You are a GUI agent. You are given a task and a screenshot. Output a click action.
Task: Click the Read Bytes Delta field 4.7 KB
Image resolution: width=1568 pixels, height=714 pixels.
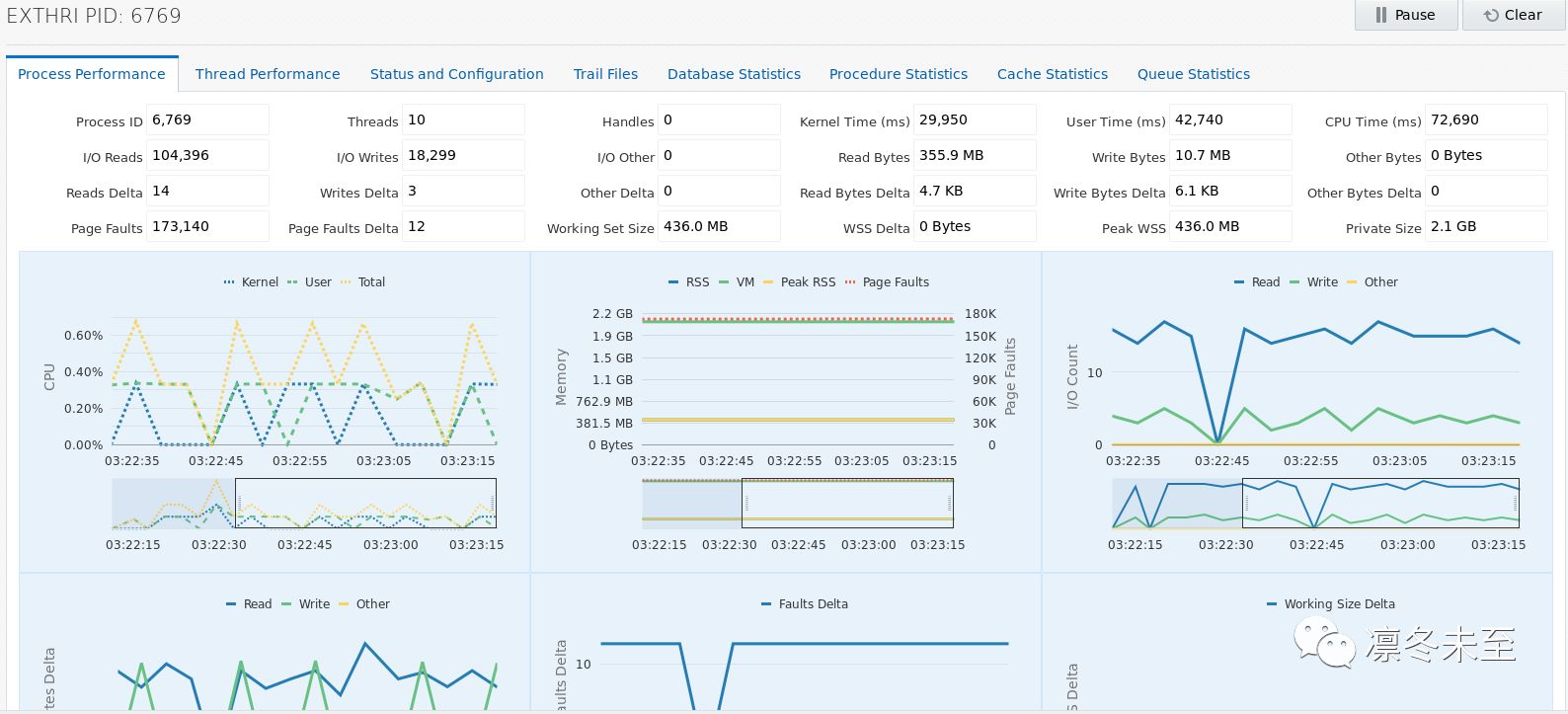pos(975,191)
